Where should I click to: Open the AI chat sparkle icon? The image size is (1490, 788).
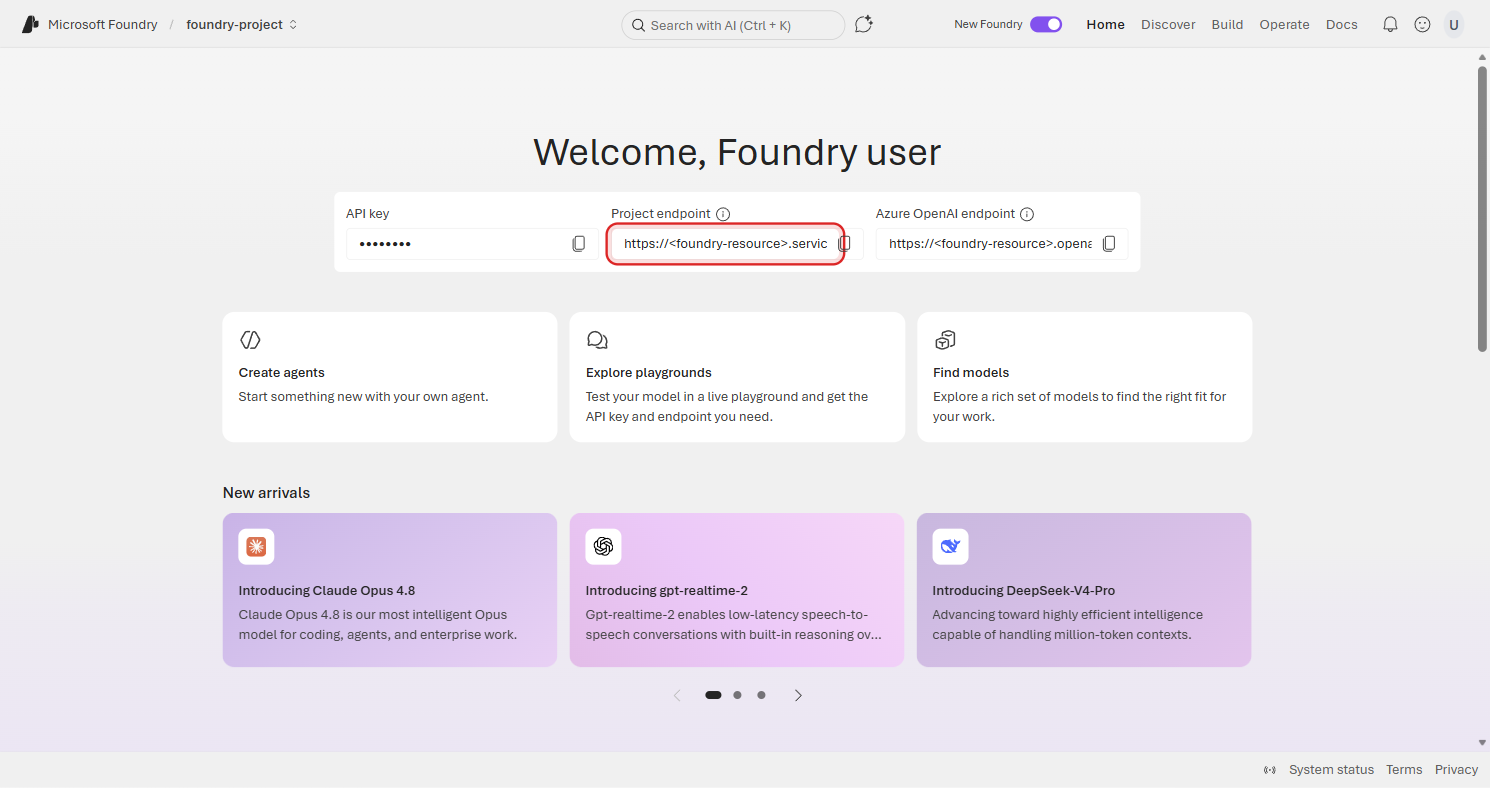pyautogui.click(x=864, y=24)
